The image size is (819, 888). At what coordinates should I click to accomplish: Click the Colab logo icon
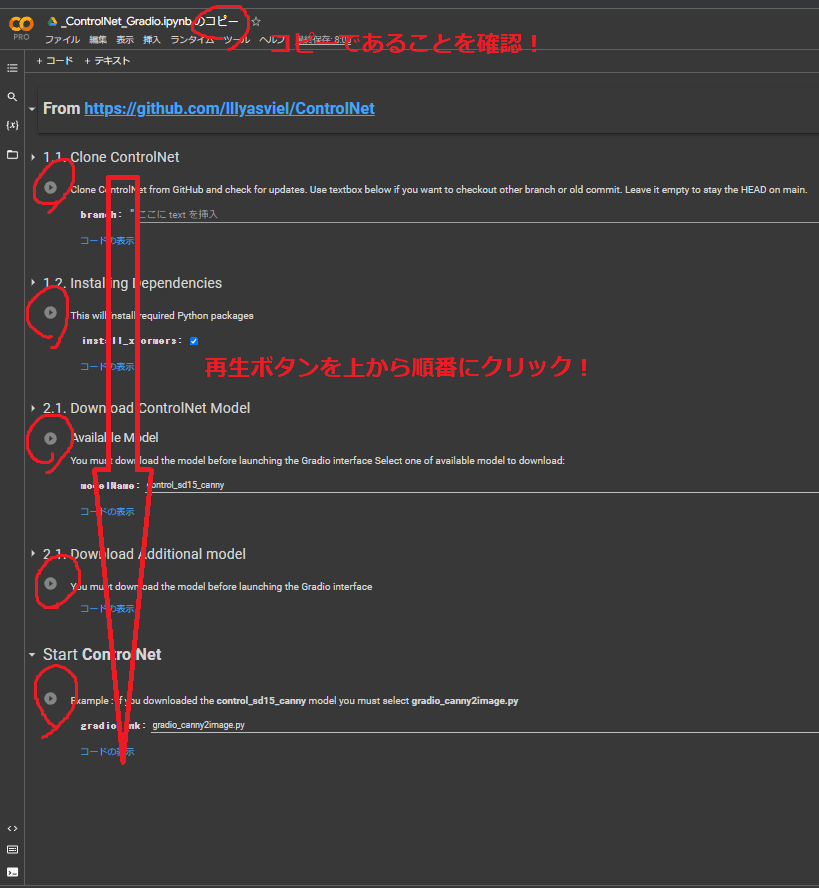(21, 24)
